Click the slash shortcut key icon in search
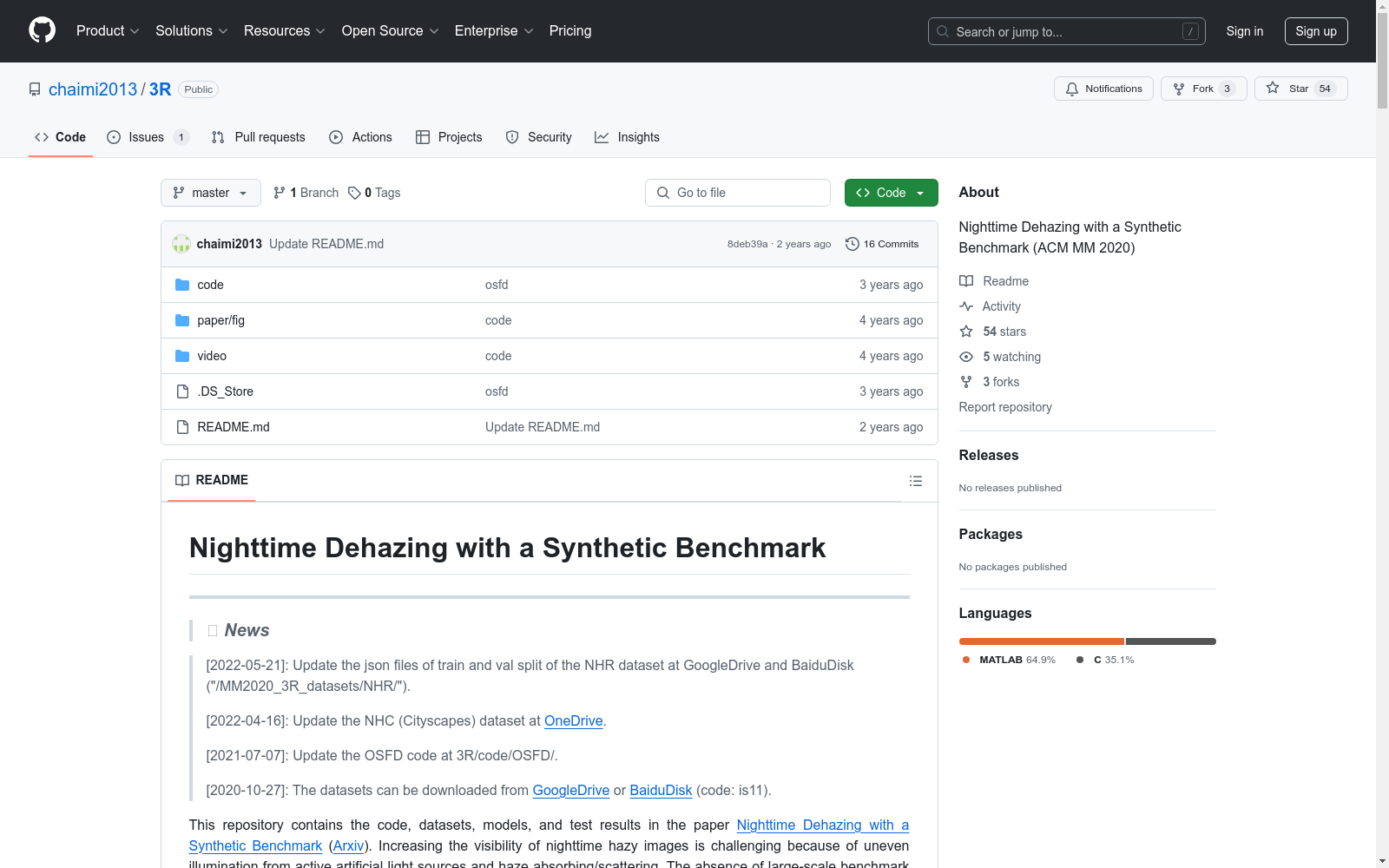Viewport: 1389px width, 868px height. [1191, 31]
